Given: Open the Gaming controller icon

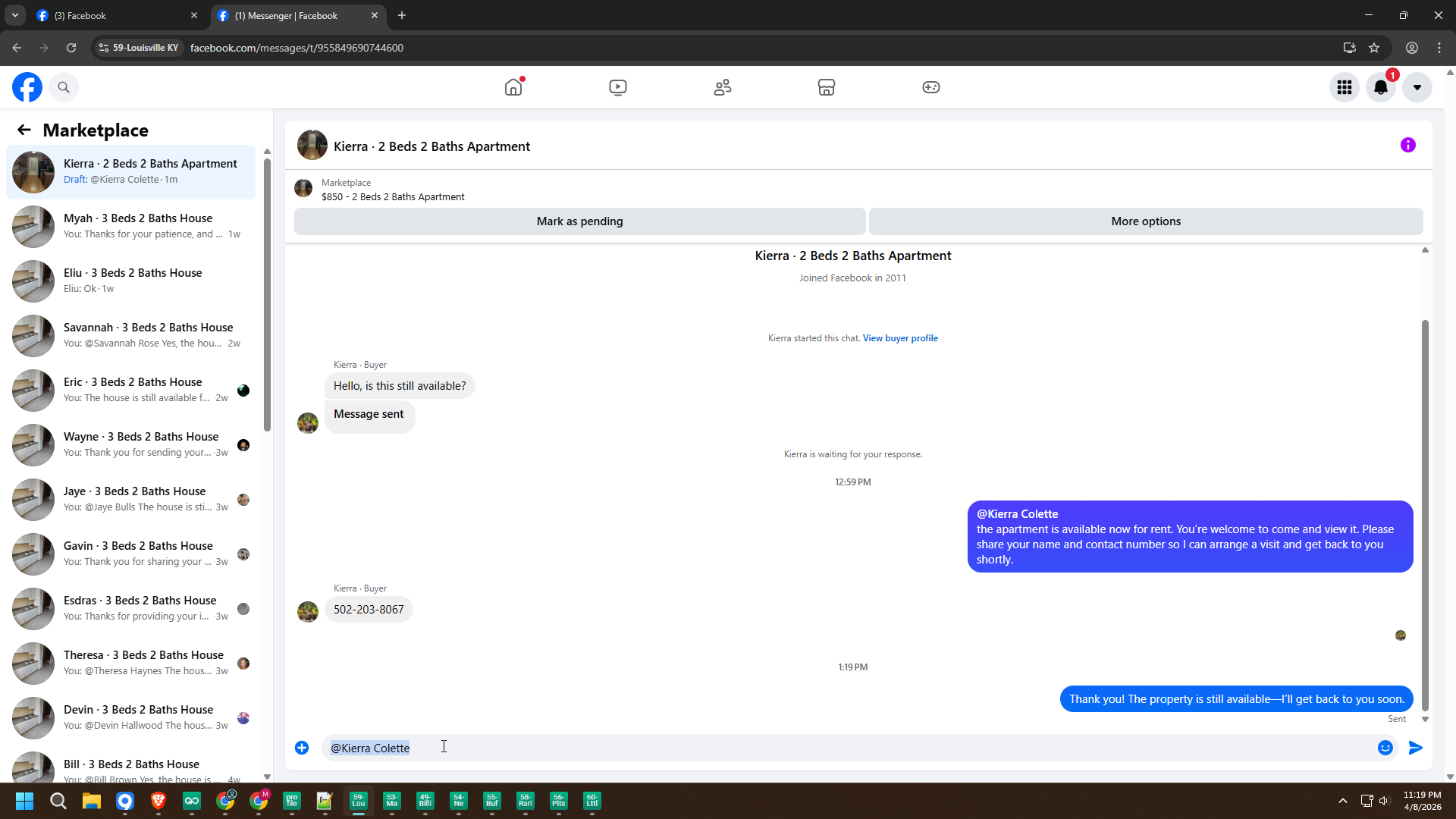Looking at the screenshot, I should point(931,87).
